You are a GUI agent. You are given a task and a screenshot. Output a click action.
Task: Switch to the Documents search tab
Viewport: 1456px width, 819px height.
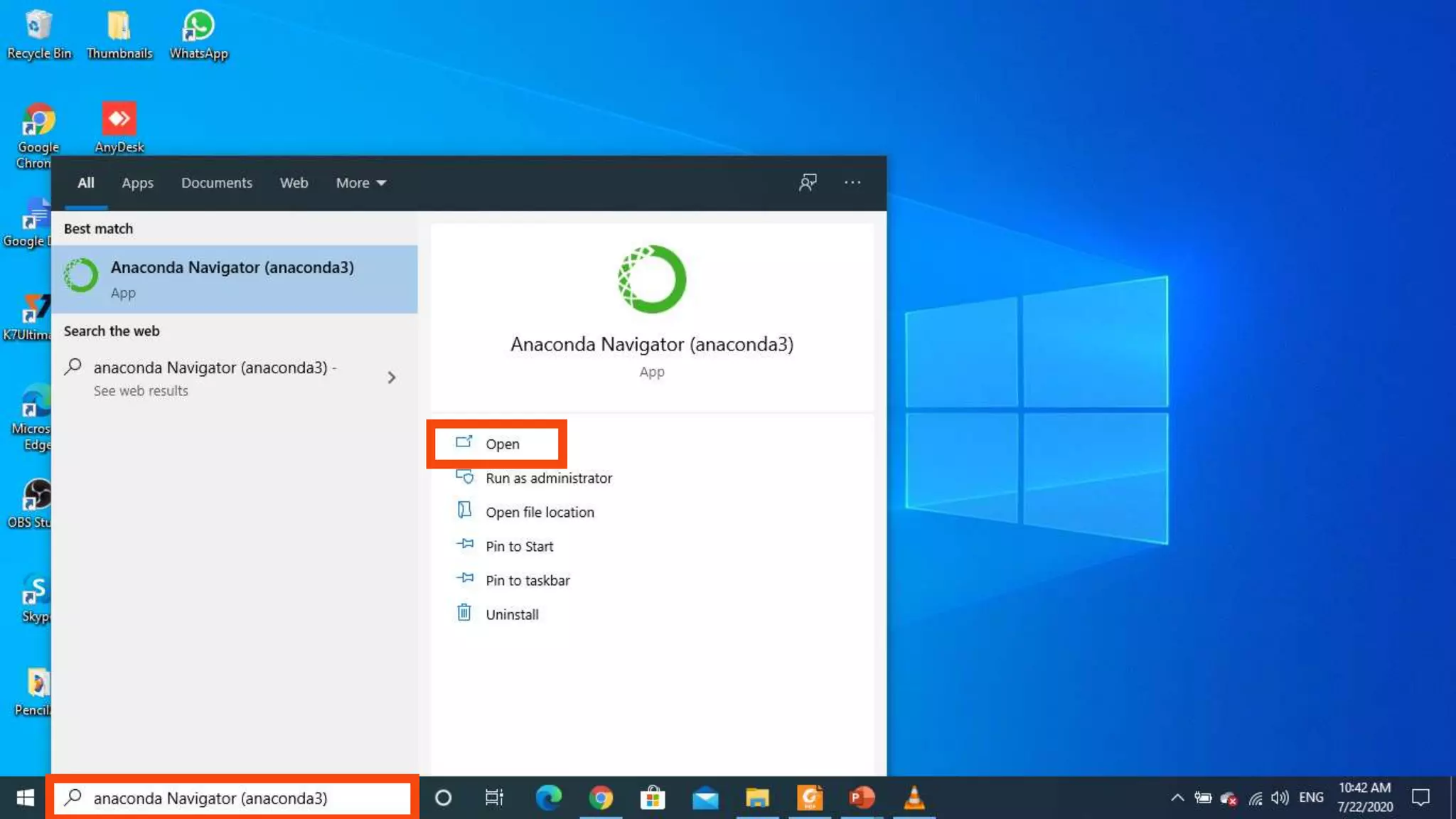tap(216, 183)
